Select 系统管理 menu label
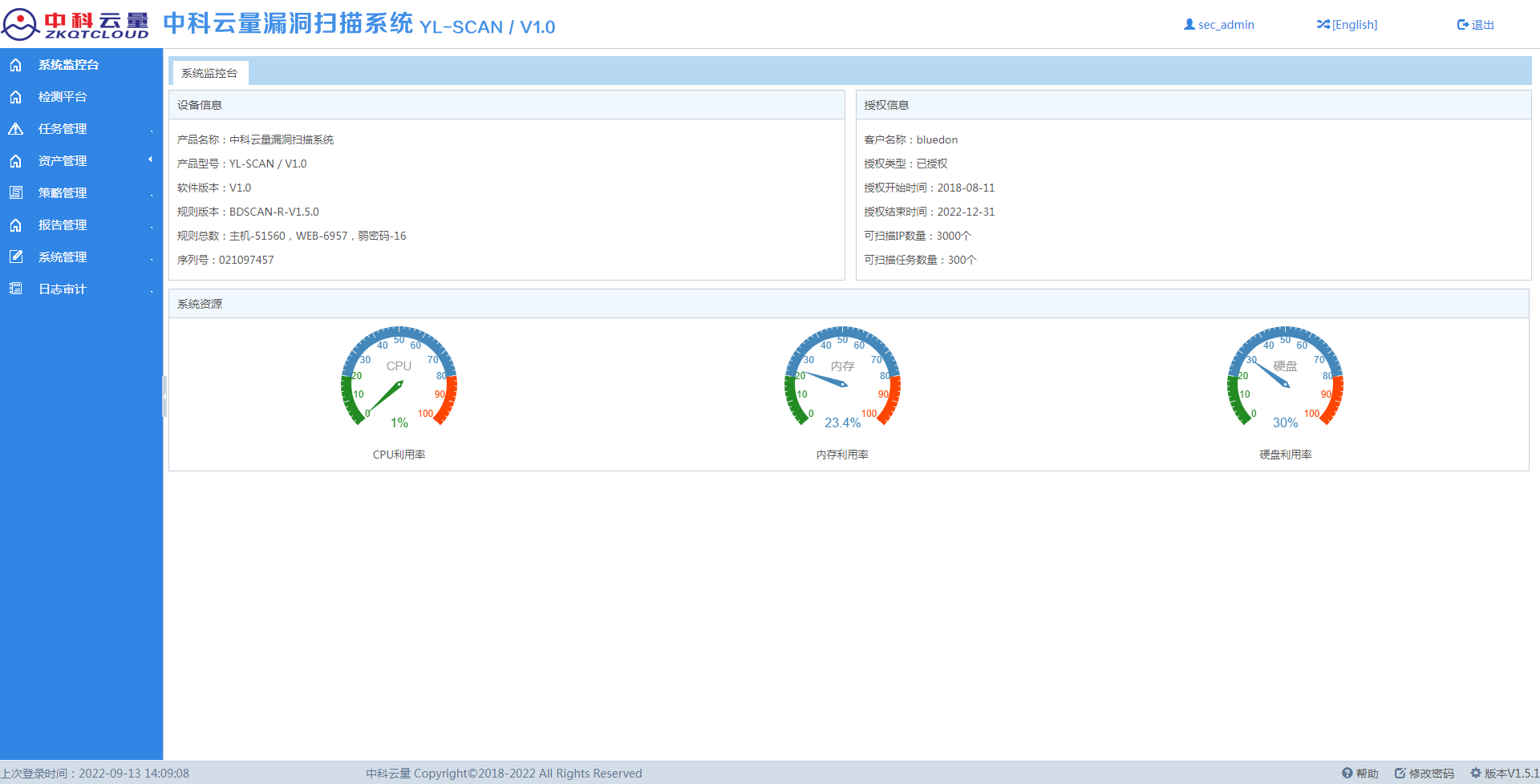Image resolution: width=1540 pixels, height=784 pixels. click(63, 257)
